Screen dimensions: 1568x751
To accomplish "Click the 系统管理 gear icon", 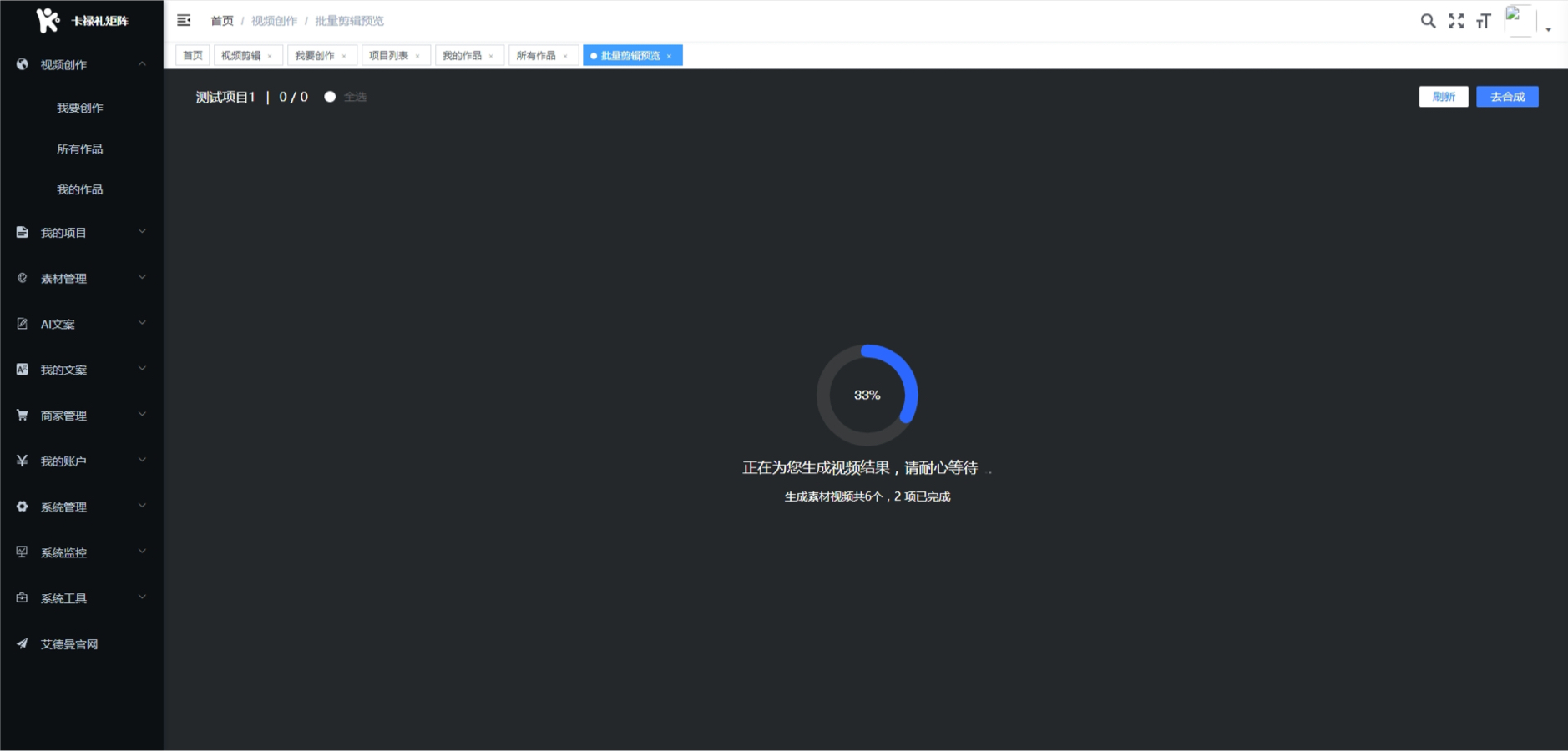I will (23, 507).
